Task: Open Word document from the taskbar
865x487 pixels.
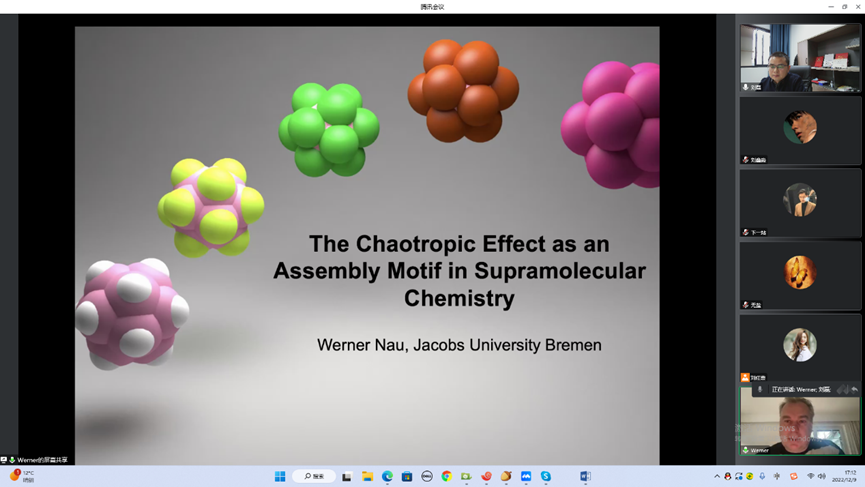Action: pyautogui.click(x=585, y=477)
